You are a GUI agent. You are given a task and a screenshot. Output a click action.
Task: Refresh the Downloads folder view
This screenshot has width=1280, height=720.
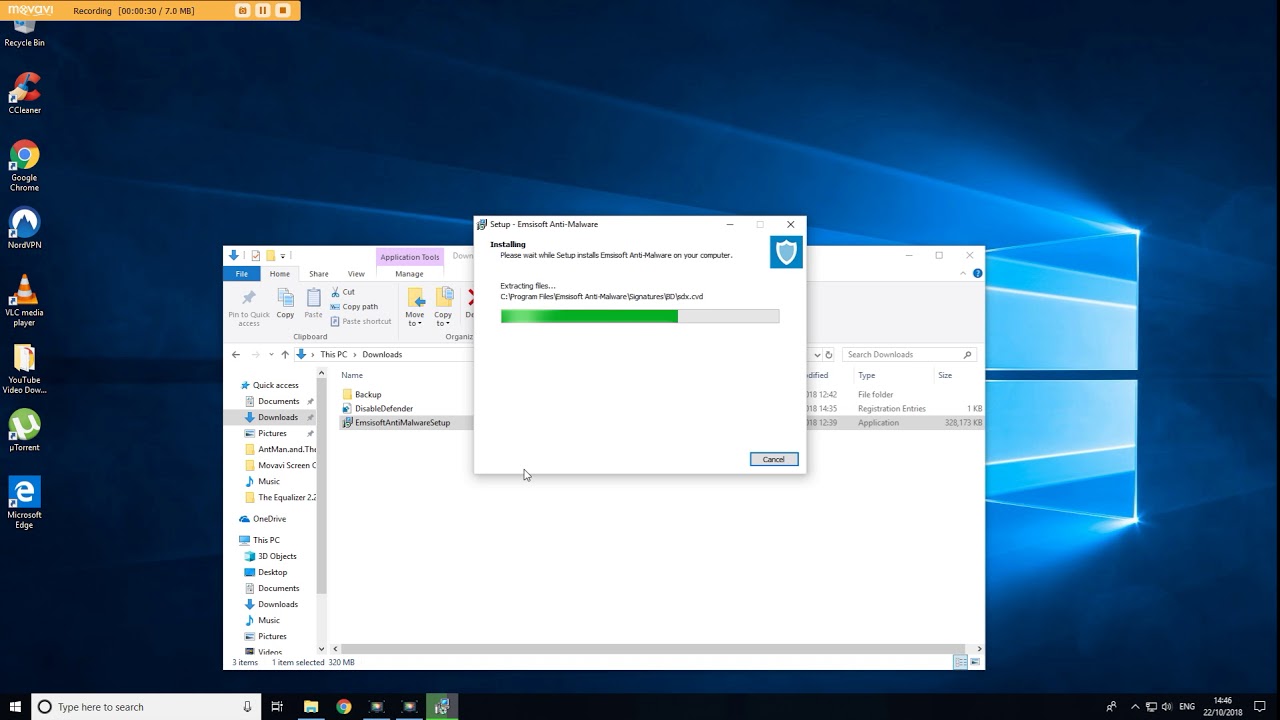click(x=829, y=354)
